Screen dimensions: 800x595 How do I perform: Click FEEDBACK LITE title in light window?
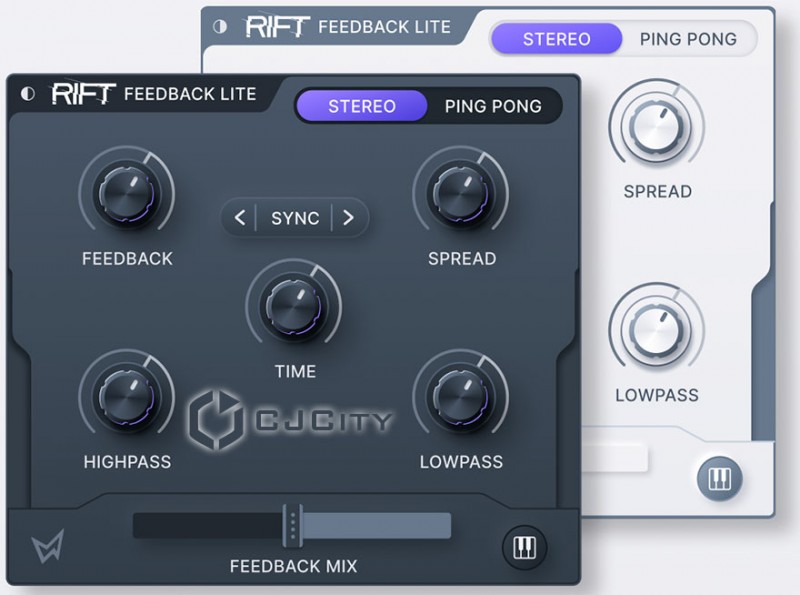coord(384,27)
